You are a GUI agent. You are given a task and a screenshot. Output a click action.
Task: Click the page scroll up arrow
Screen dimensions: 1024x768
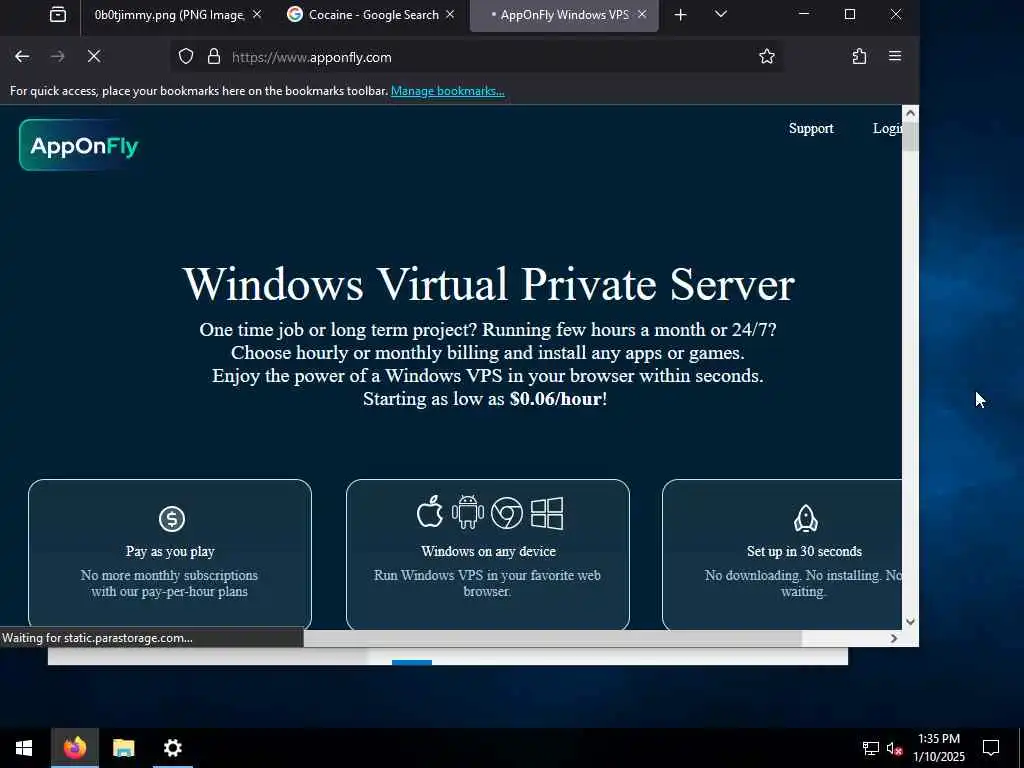[910, 113]
